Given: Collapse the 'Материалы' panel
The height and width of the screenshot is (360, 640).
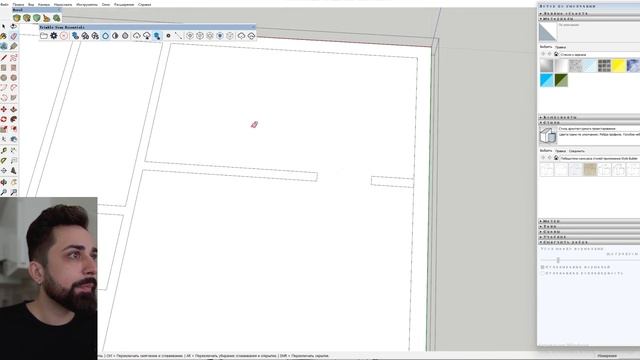Looking at the screenshot, I should pyautogui.click(x=588, y=19).
